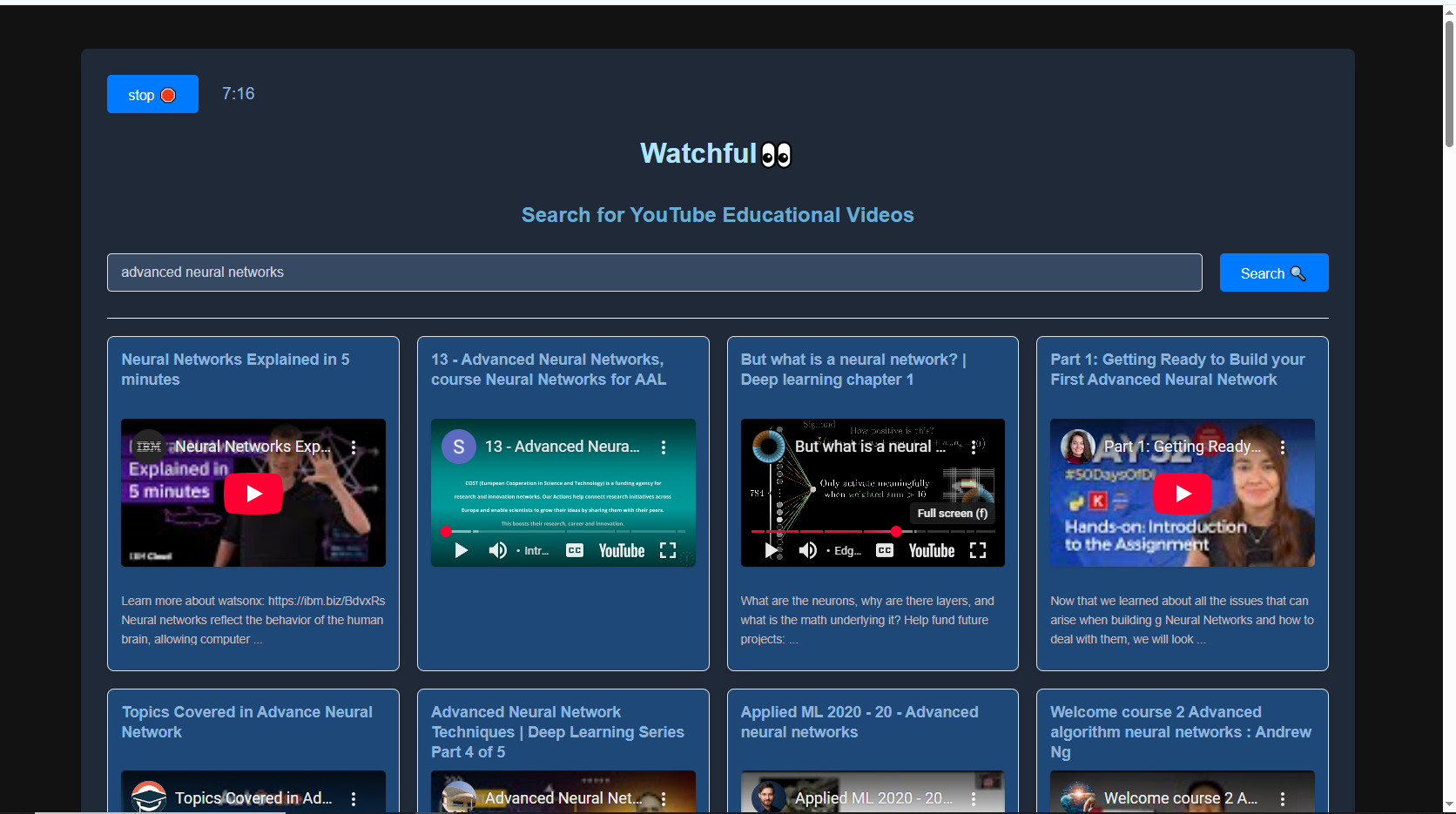1456x814 pixels.
Task: Click the blue stop recording button
Action: click(152, 94)
